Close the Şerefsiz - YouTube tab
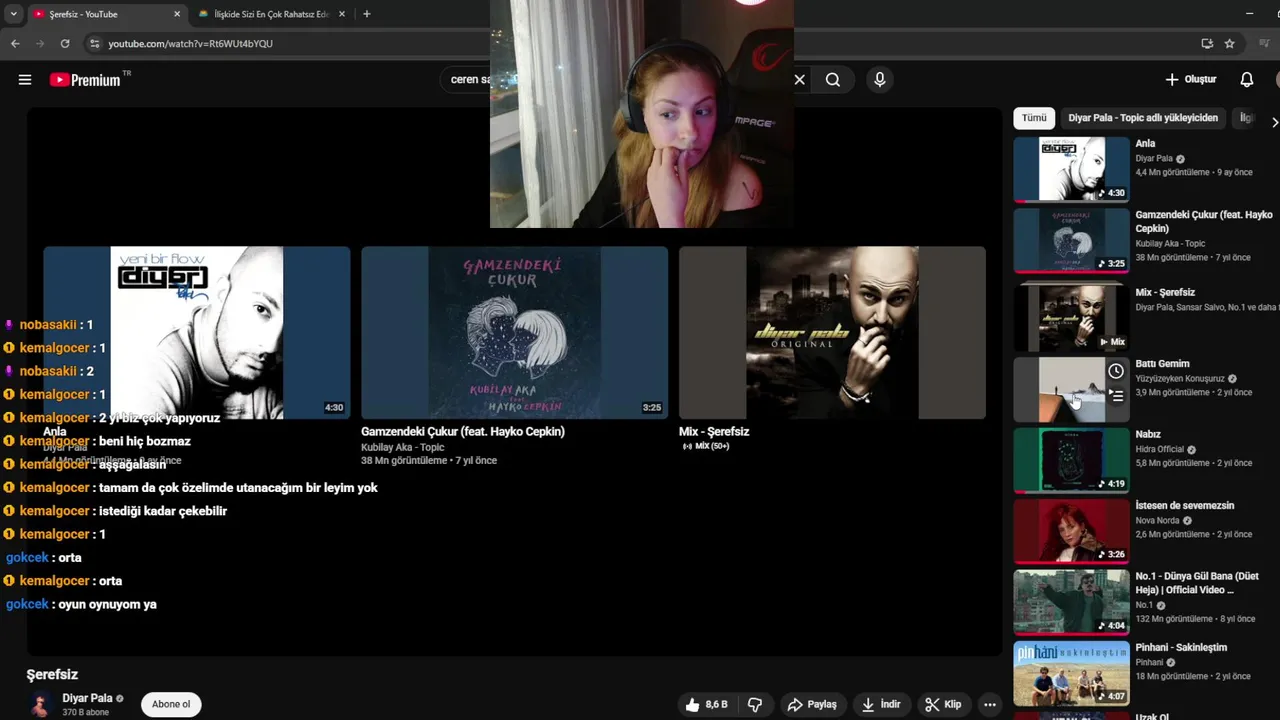Screen dimensions: 1280x720 177,14
